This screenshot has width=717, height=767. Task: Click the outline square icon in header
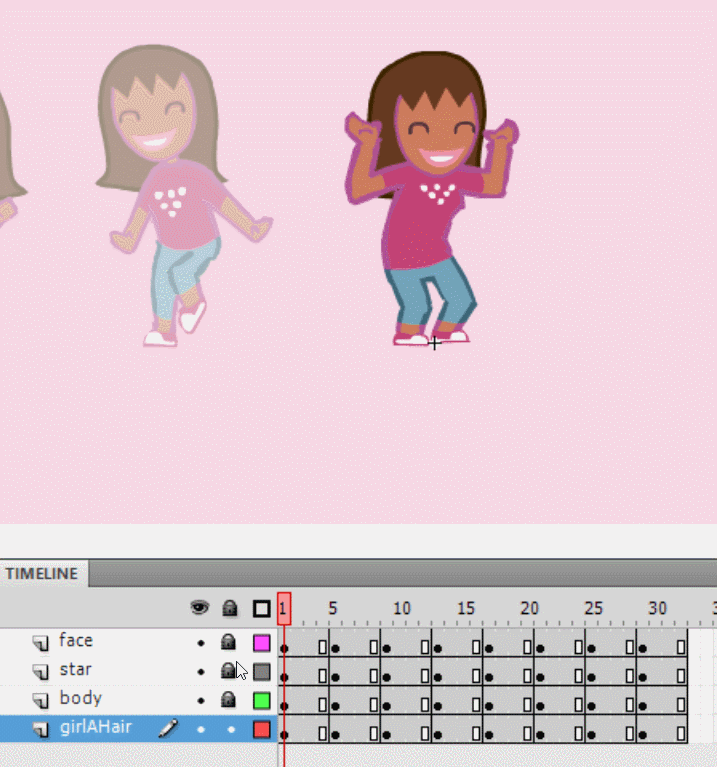point(261,608)
